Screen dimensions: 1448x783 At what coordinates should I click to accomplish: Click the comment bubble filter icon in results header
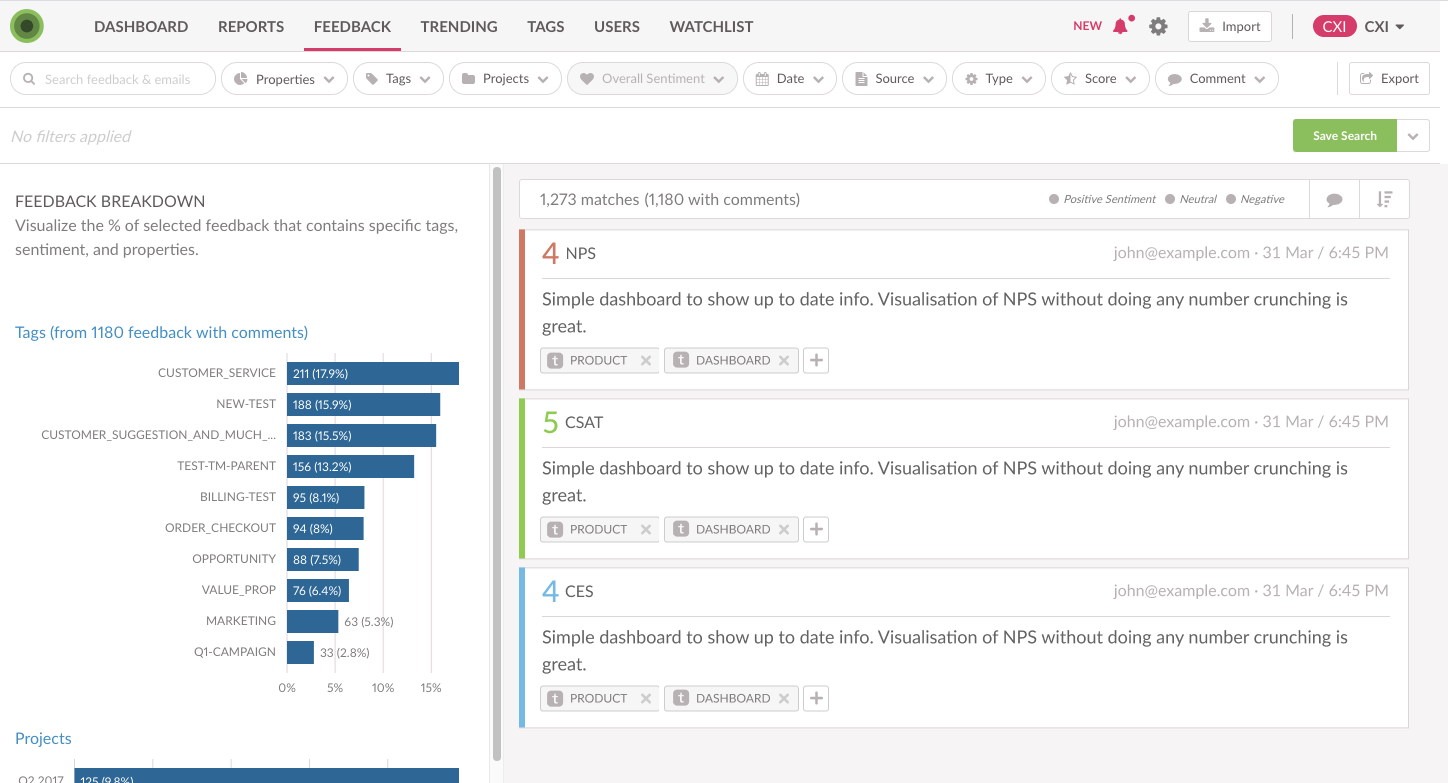[1334, 199]
